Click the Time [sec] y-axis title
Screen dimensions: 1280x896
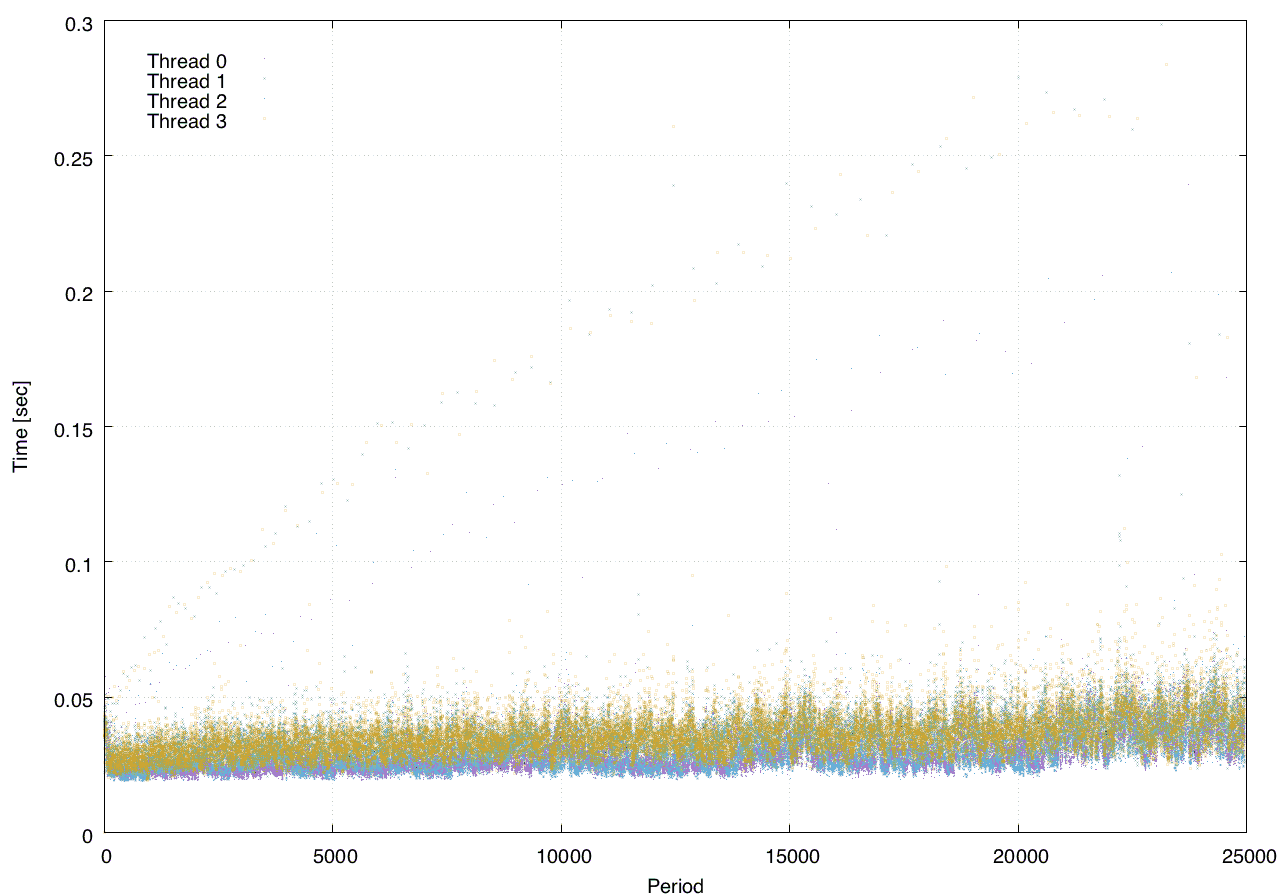pos(21,426)
